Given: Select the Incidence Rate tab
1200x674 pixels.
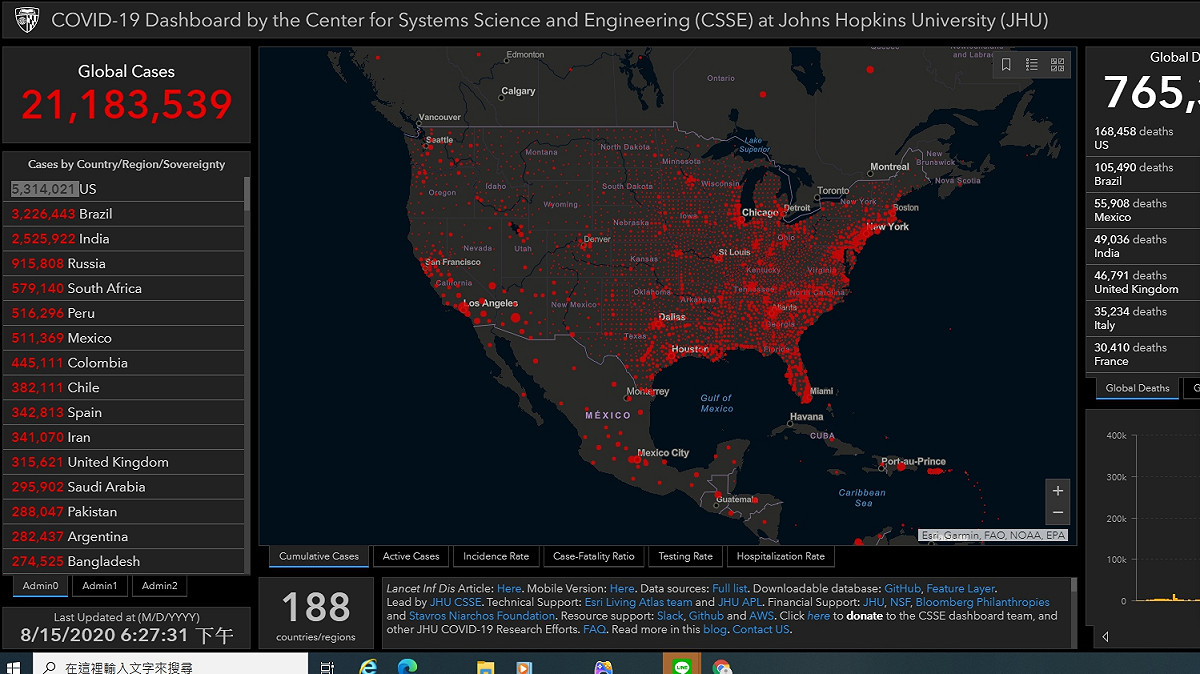Looking at the screenshot, I should [496, 556].
